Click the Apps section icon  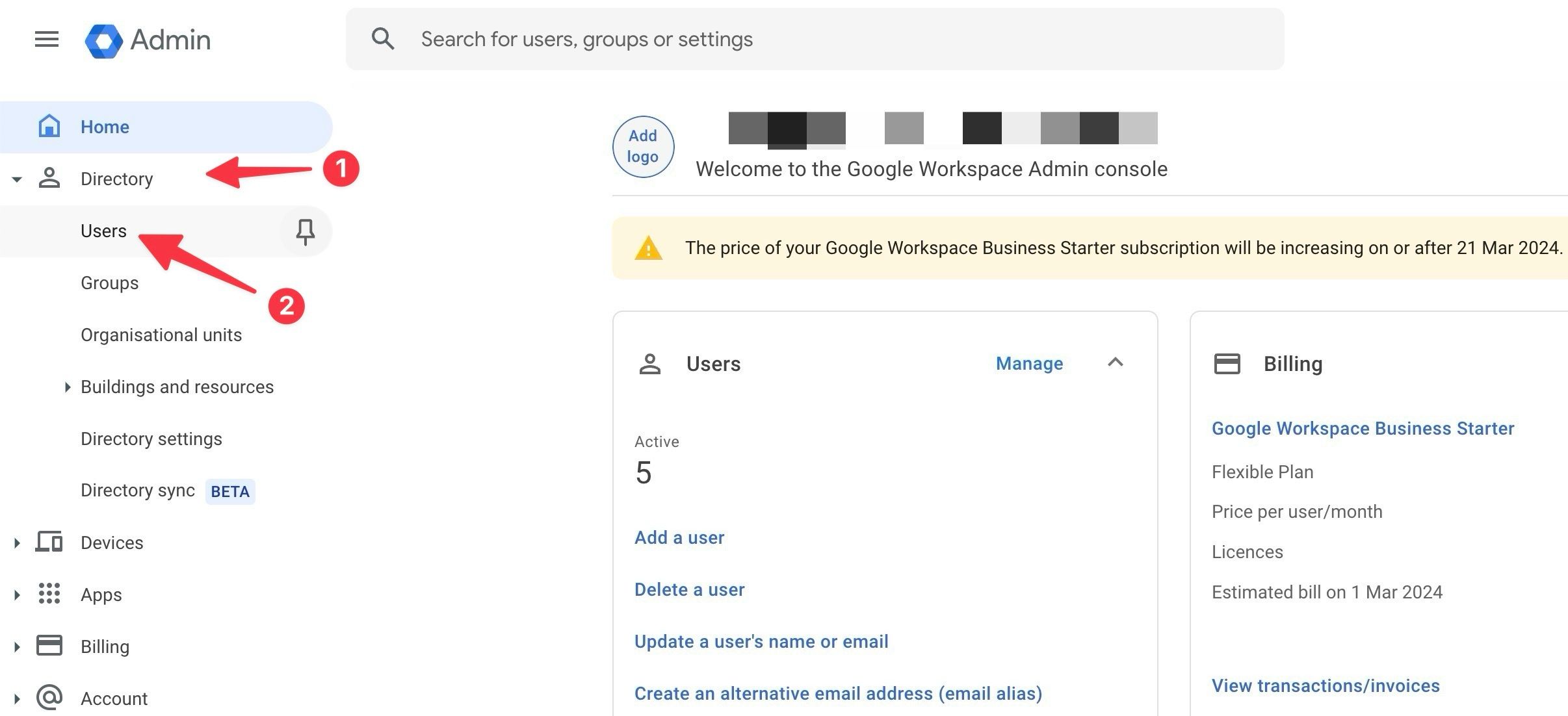pyautogui.click(x=48, y=594)
